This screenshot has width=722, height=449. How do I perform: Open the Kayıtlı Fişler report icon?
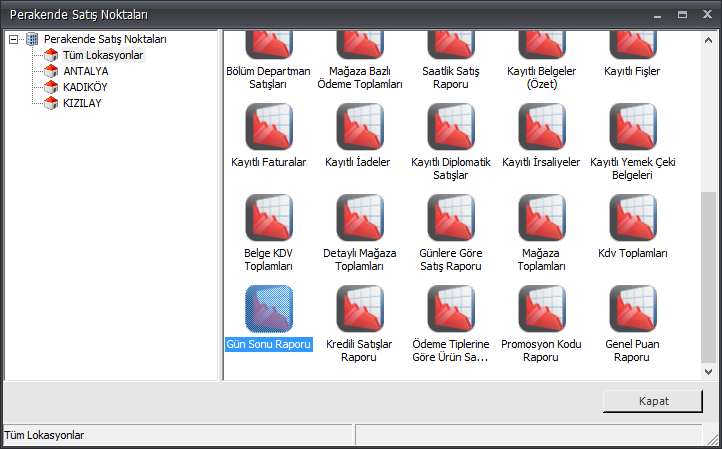coord(633,46)
